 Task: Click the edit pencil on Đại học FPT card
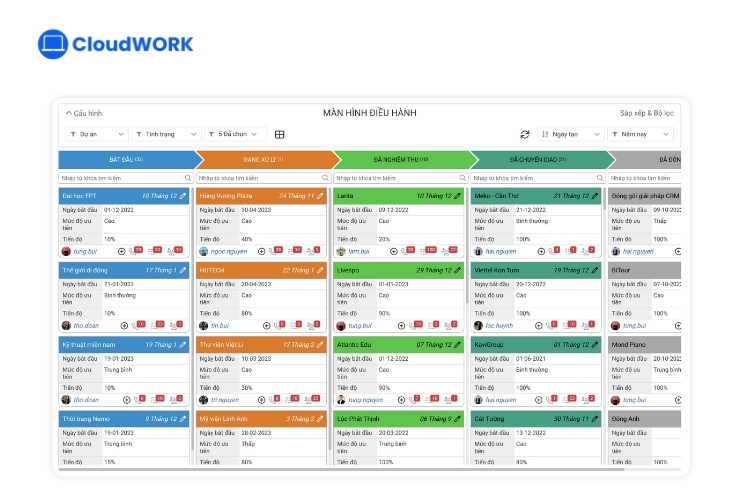(x=183, y=196)
